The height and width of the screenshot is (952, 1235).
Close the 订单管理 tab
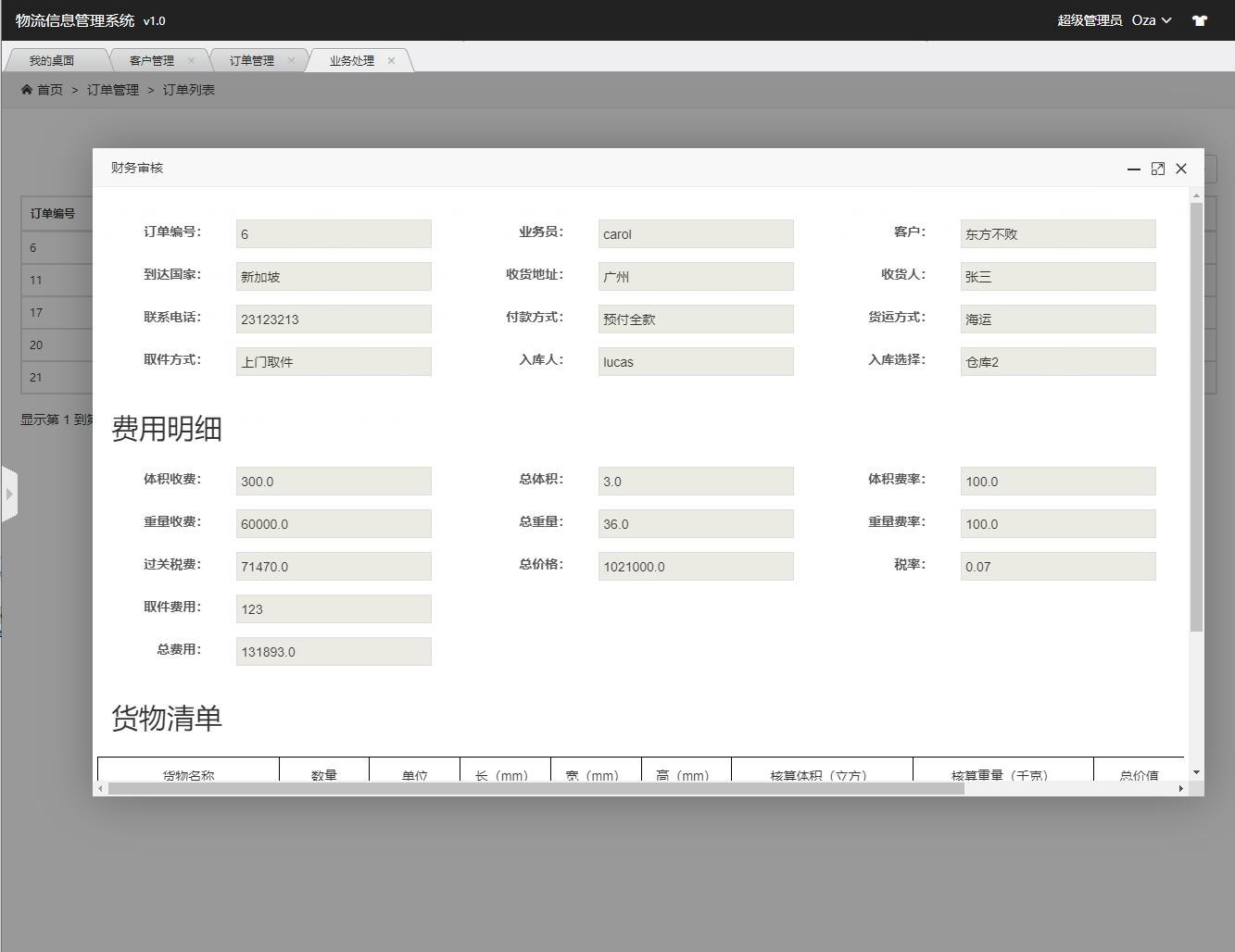point(292,60)
